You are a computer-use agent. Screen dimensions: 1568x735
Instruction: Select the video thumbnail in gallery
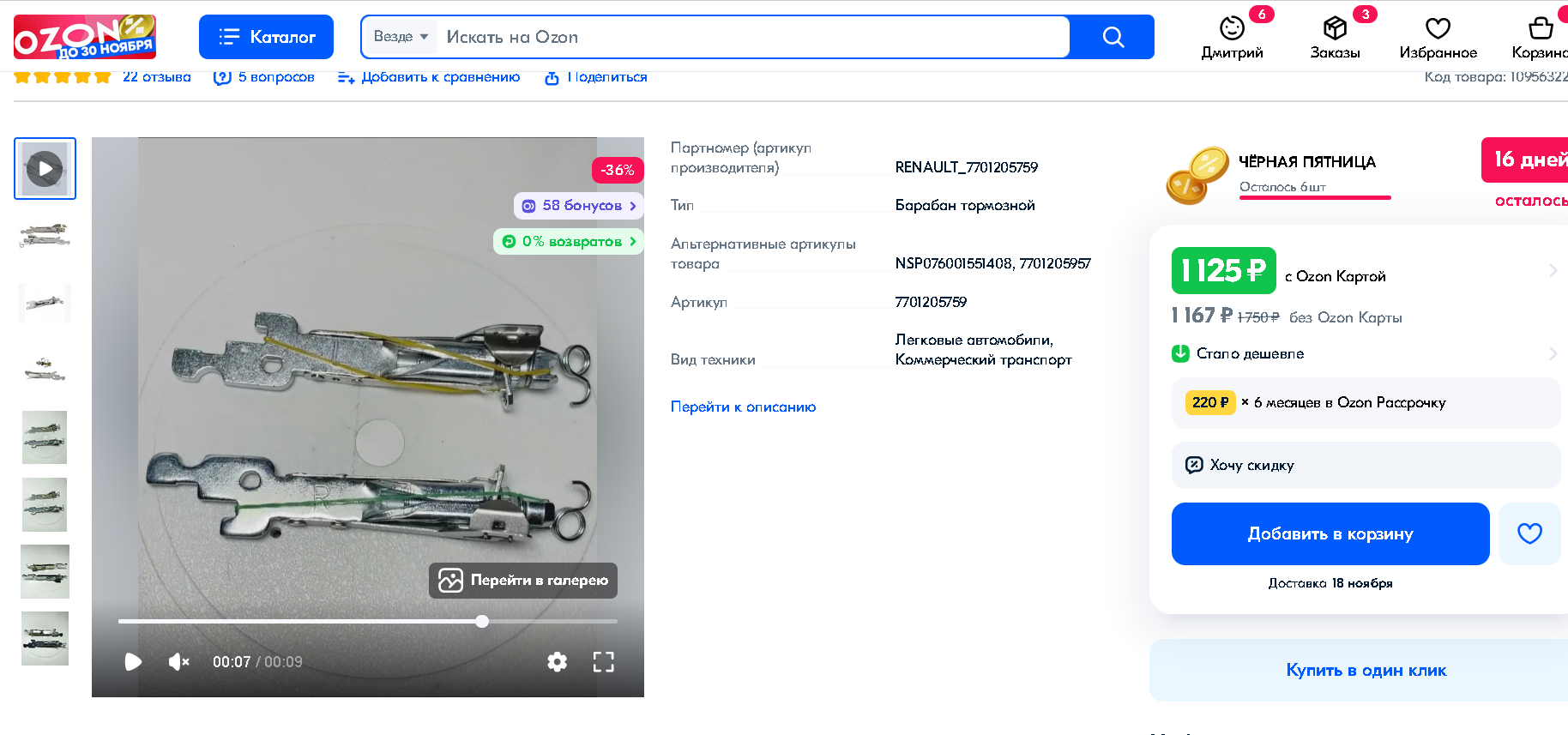click(x=45, y=169)
